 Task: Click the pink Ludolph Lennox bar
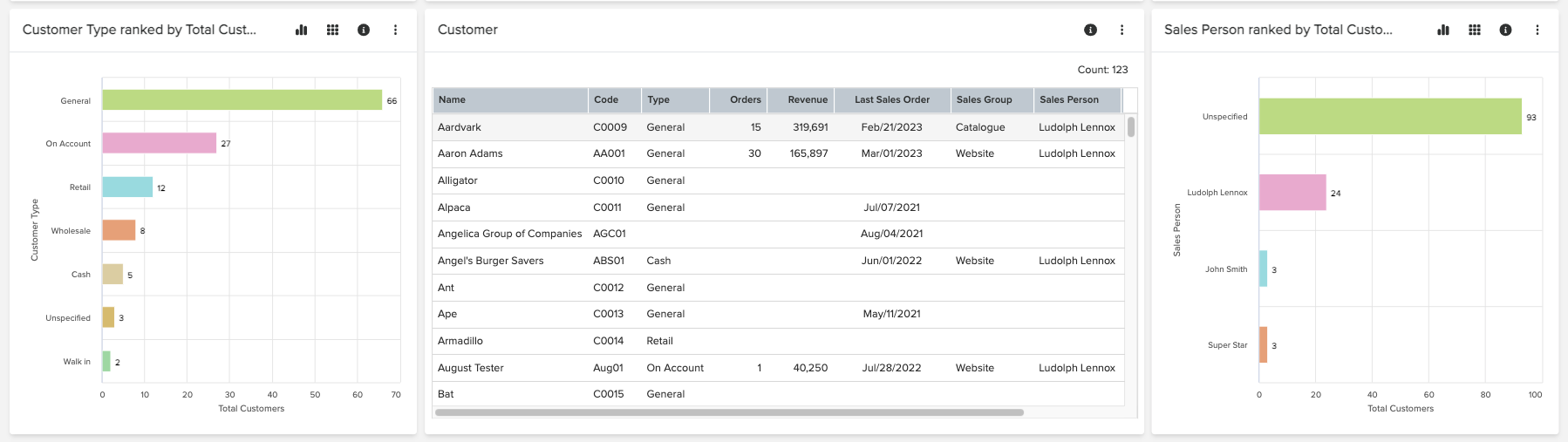pyautogui.click(x=1292, y=193)
